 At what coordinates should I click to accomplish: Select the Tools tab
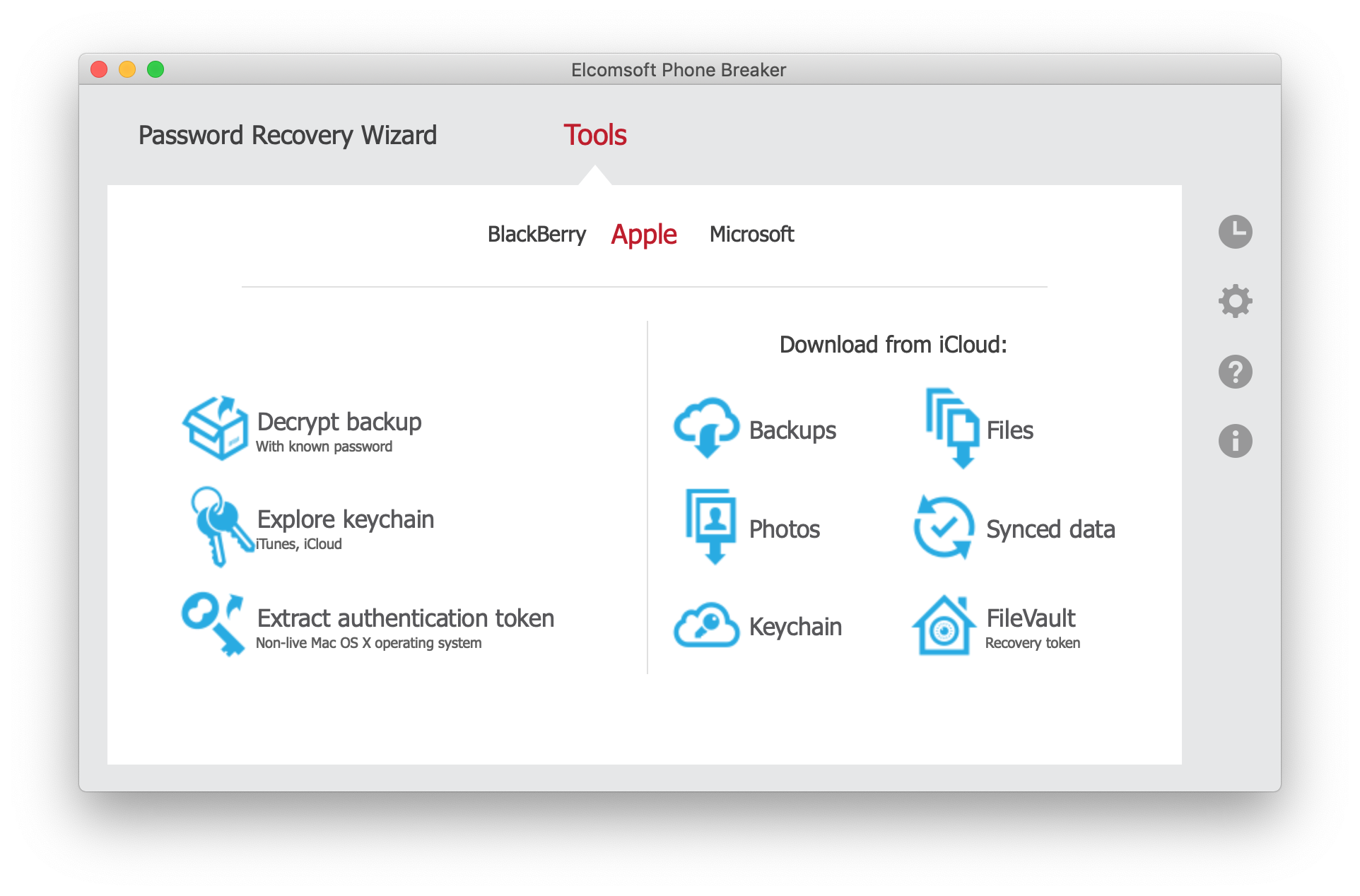pos(594,135)
